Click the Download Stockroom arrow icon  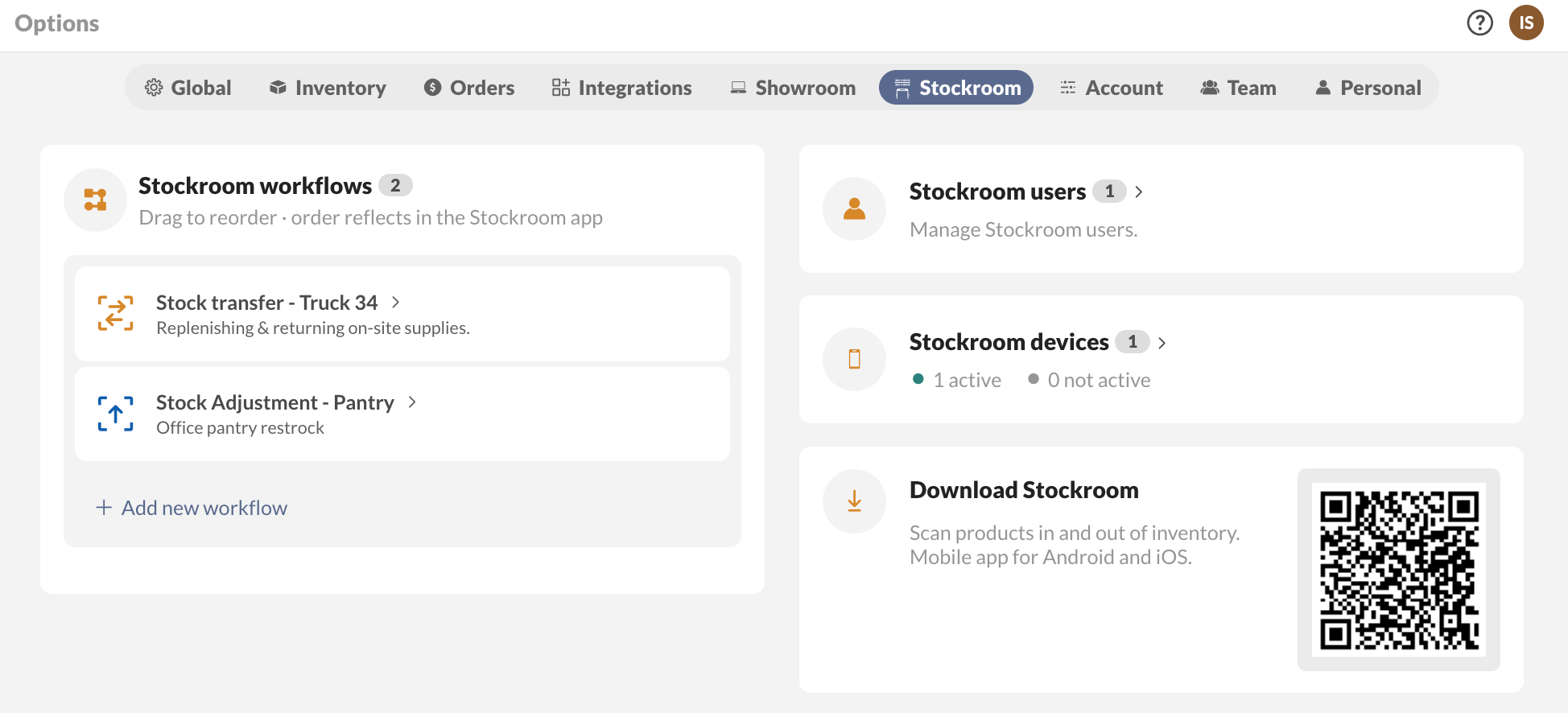click(854, 501)
